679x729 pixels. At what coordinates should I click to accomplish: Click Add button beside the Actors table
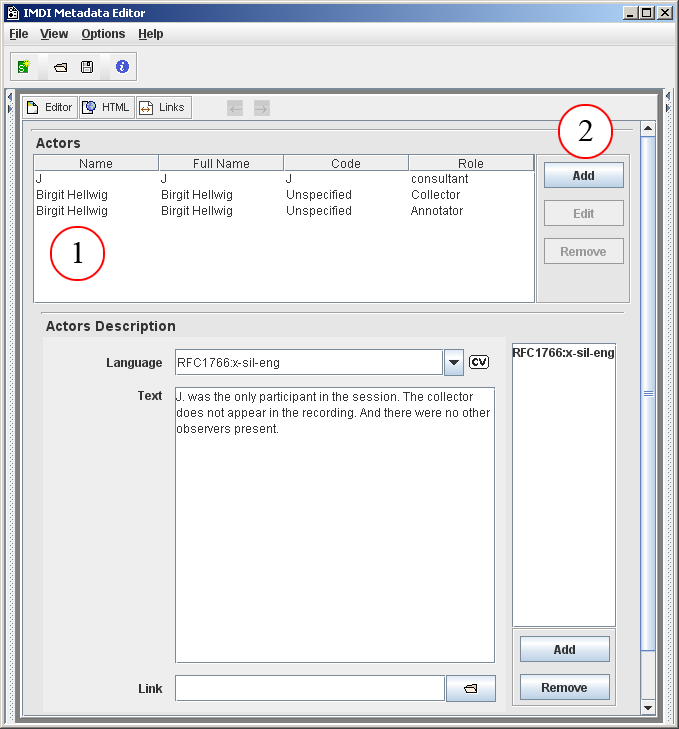point(583,176)
